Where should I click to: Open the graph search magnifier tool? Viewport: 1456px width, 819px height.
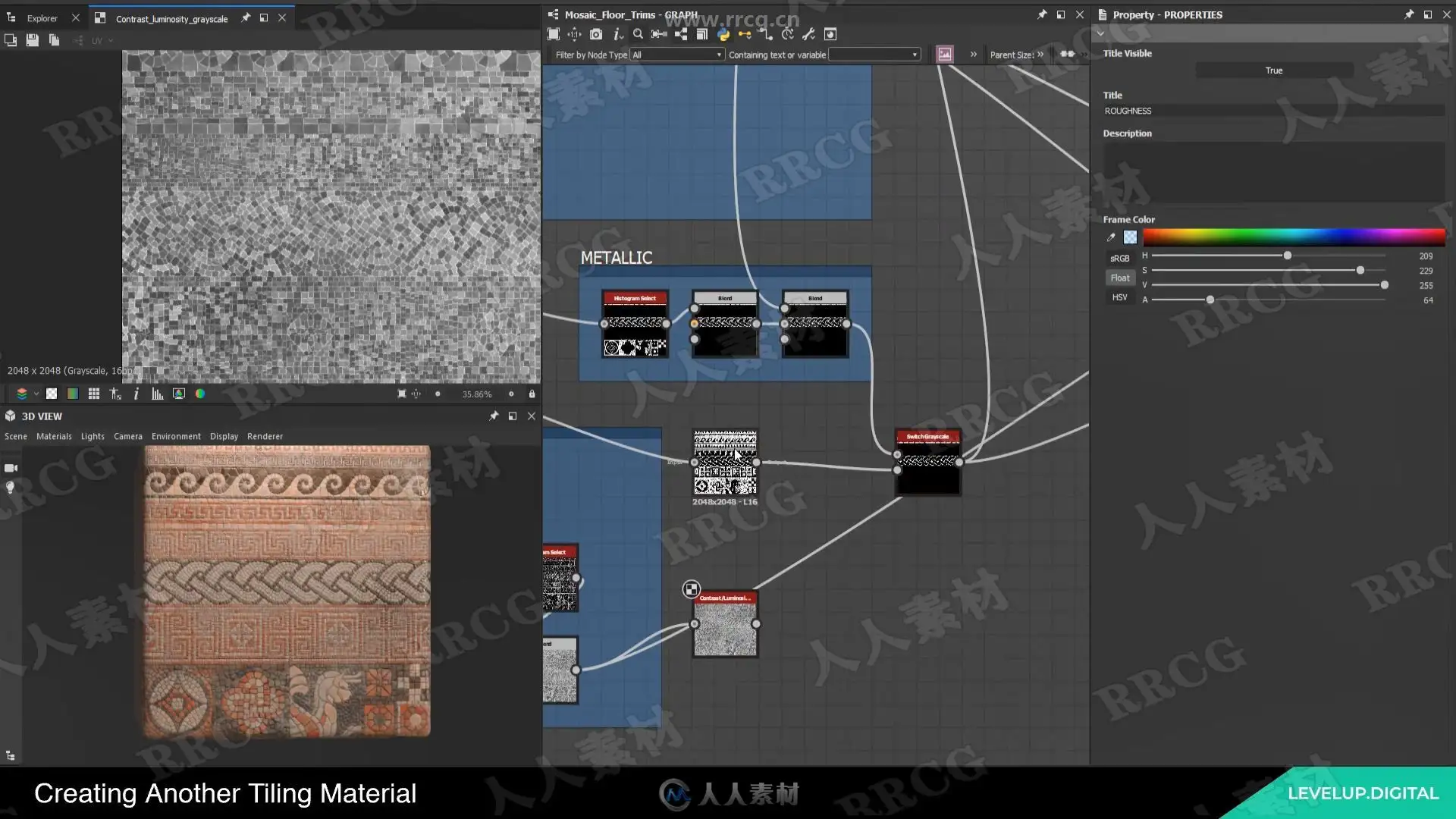point(638,34)
